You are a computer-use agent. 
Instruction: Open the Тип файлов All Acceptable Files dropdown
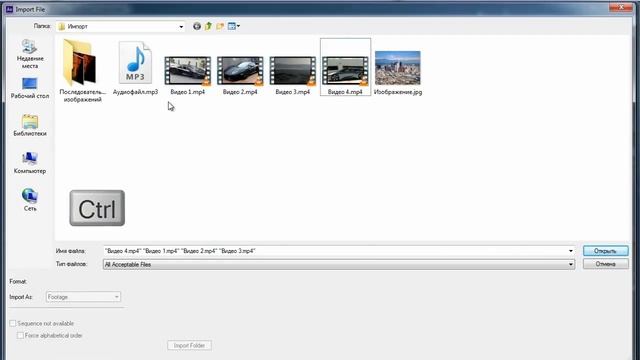tap(339, 264)
